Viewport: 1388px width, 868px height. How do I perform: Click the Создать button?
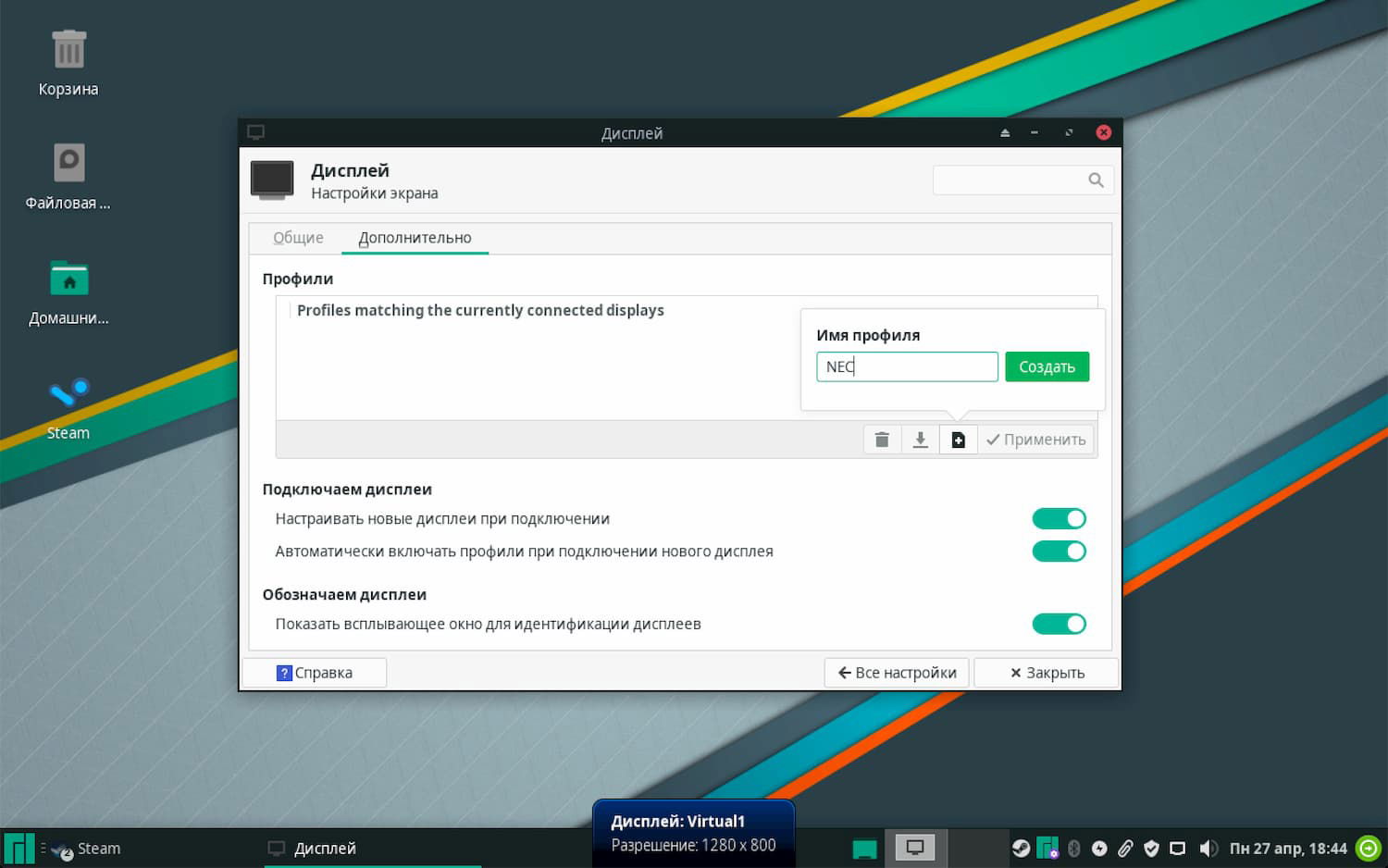click(x=1047, y=366)
